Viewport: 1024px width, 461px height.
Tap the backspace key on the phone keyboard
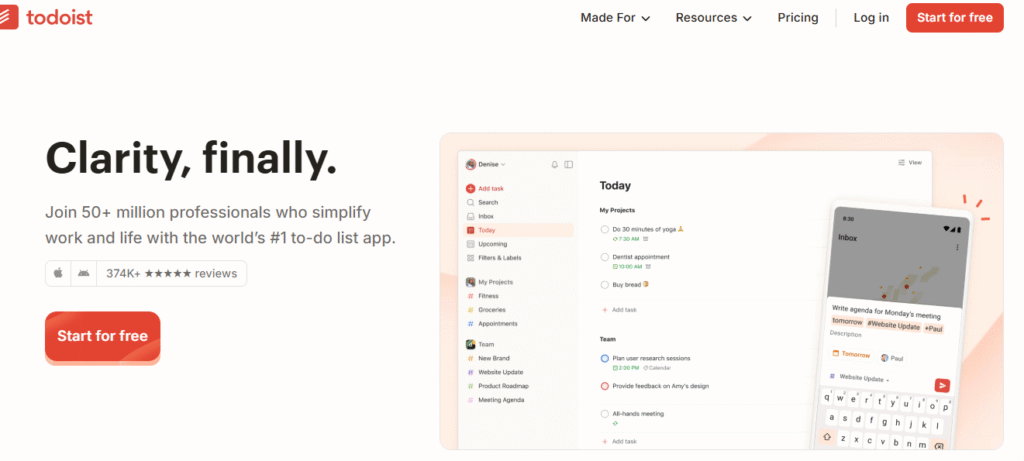(x=938, y=447)
